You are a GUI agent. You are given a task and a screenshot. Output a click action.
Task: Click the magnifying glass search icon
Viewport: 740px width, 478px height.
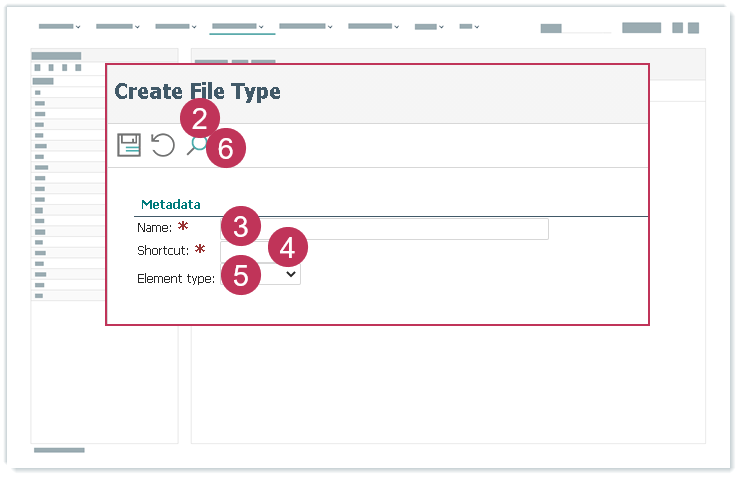[x=196, y=146]
